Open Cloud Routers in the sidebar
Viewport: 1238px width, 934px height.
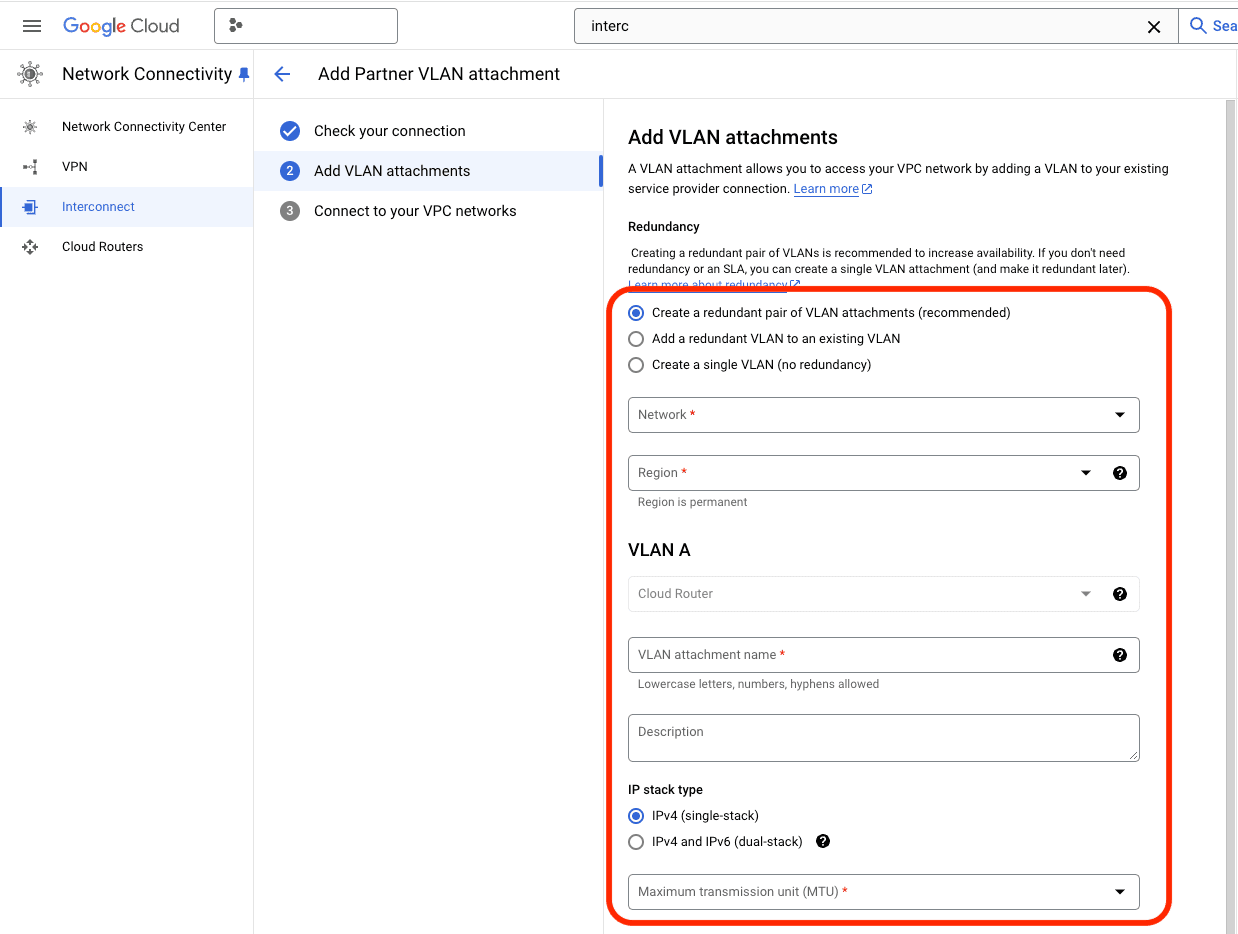click(x=103, y=246)
